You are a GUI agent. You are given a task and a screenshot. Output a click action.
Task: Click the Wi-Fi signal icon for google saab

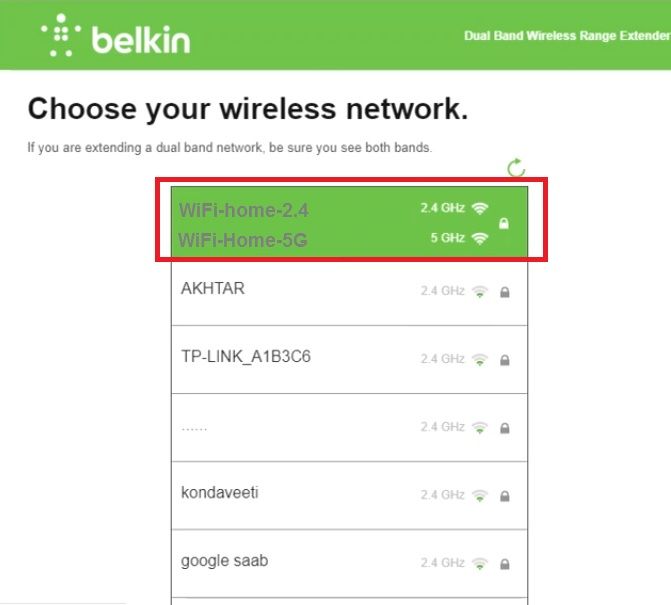click(x=481, y=564)
